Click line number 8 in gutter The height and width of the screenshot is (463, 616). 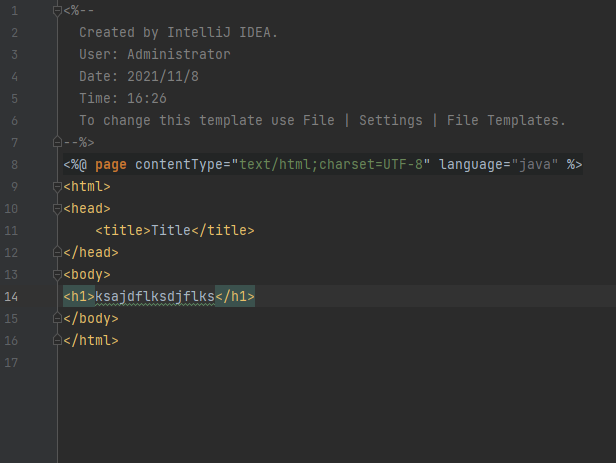14,165
